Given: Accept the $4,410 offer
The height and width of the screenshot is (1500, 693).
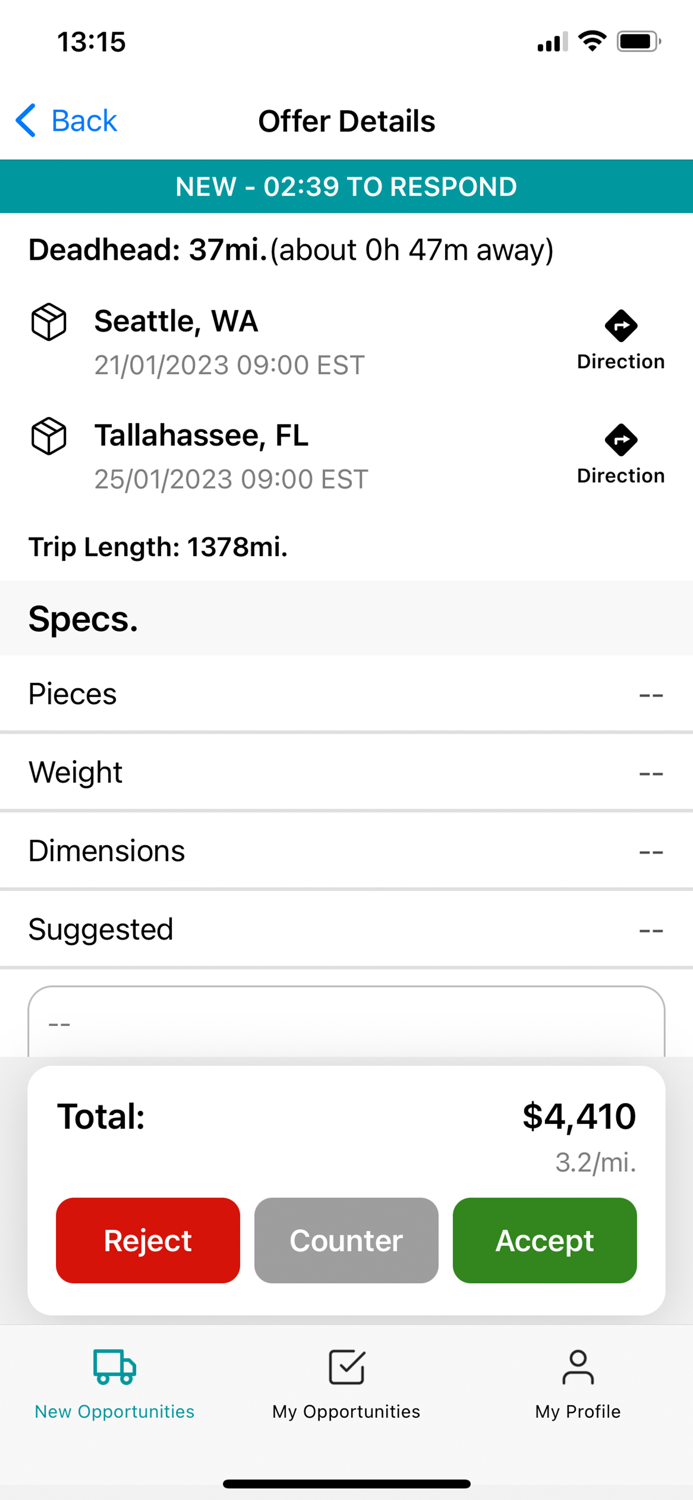Looking at the screenshot, I should (545, 1240).
